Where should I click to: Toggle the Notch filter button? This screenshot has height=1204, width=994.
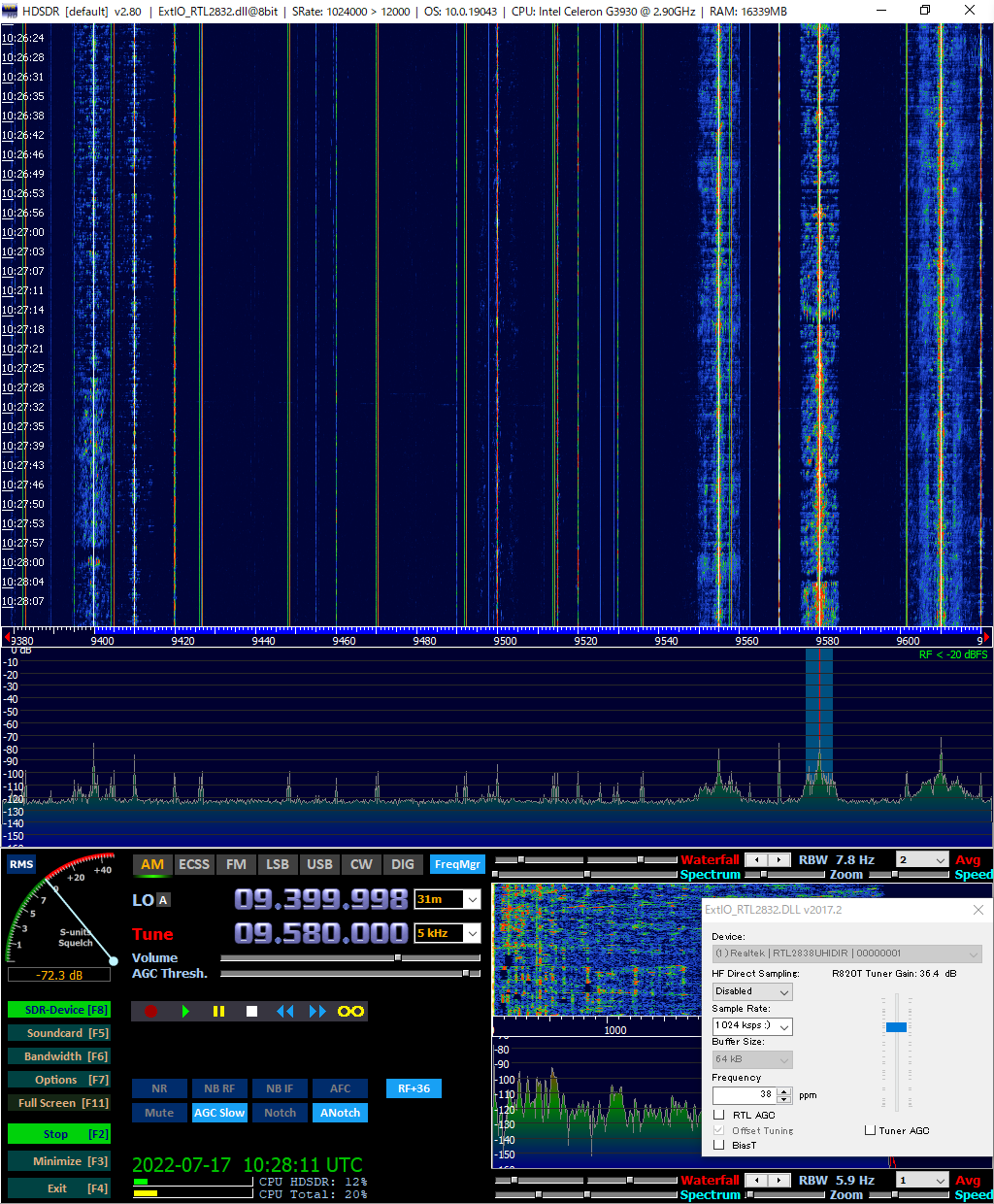point(280,1113)
